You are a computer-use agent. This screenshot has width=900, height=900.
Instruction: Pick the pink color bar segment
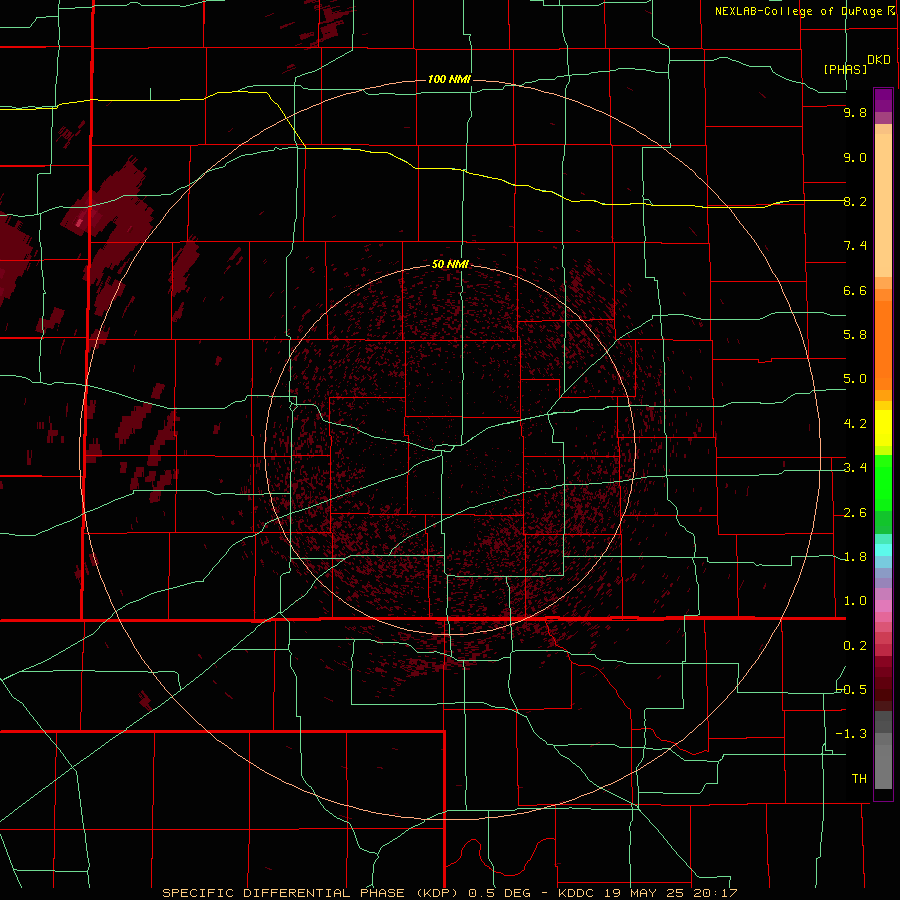883,606
